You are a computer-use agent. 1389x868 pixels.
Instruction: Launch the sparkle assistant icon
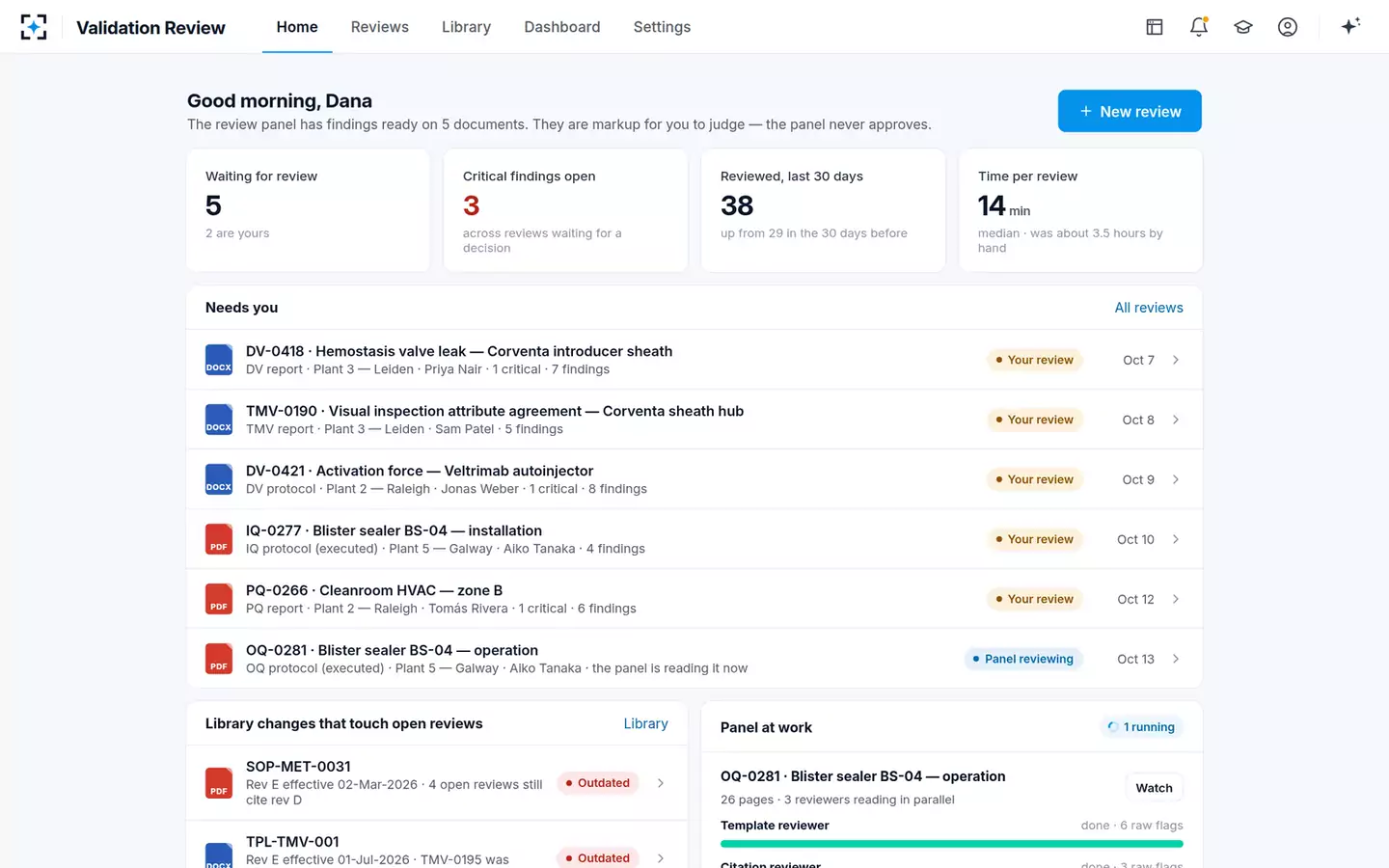(1350, 26)
